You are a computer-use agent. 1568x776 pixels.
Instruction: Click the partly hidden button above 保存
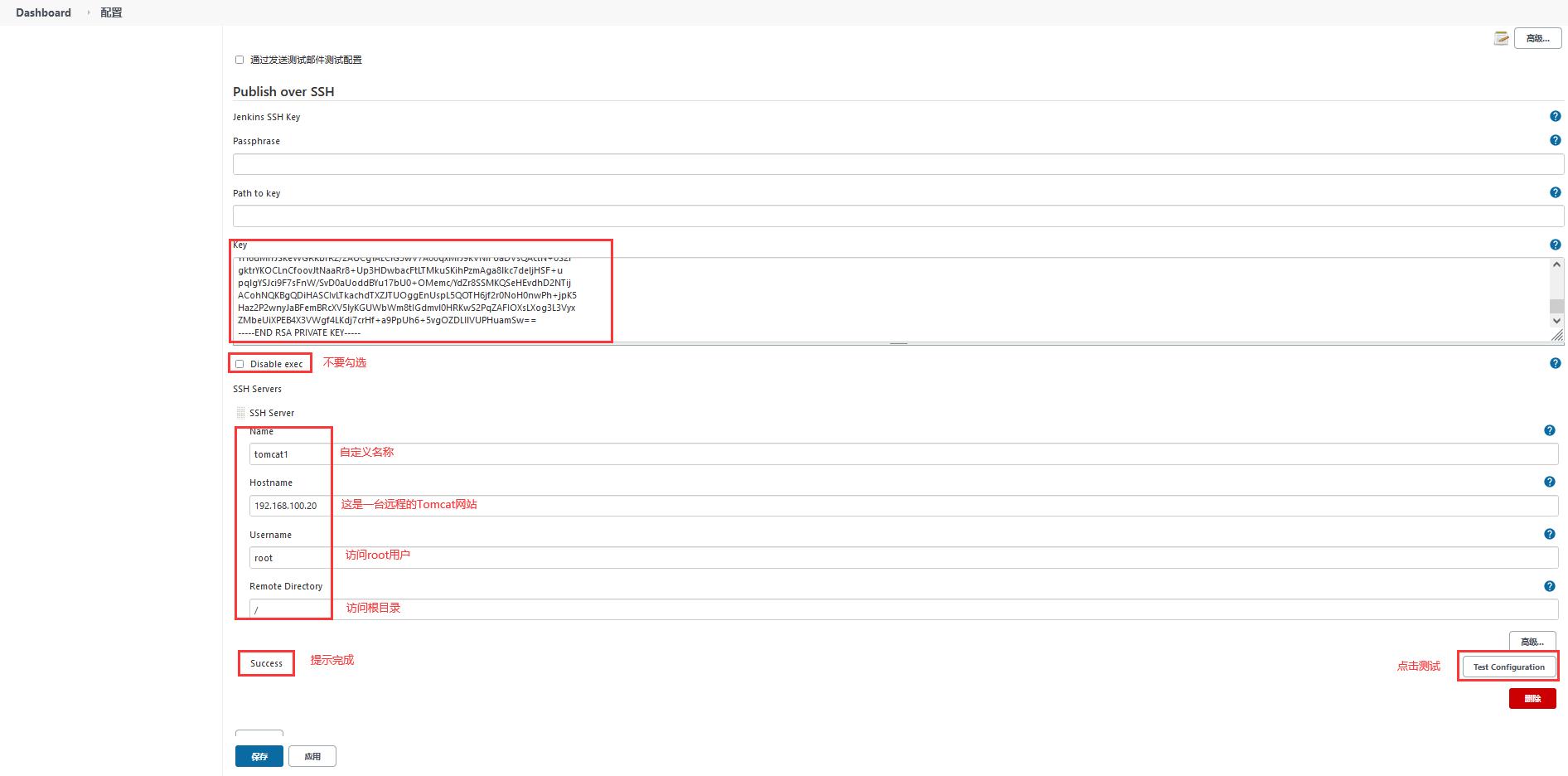click(259, 734)
